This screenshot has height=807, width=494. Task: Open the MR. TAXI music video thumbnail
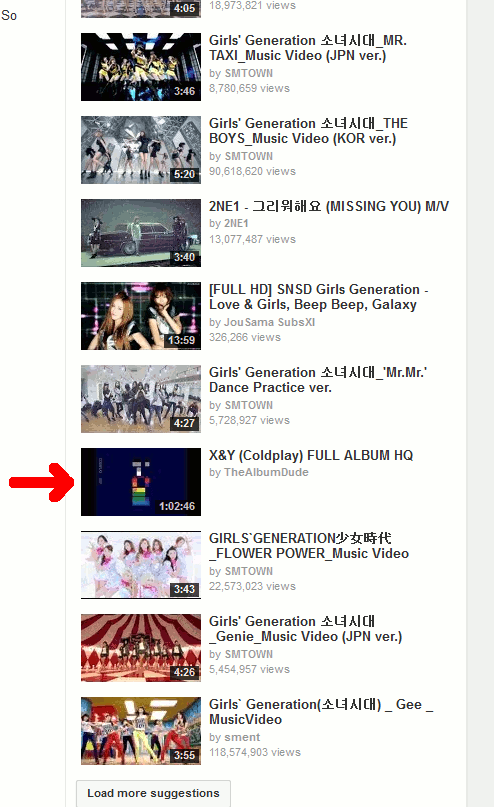[140, 67]
